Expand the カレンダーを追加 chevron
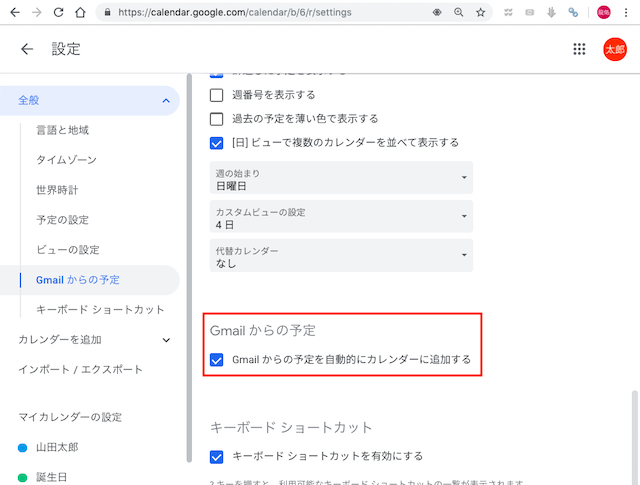 tap(166, 340)
